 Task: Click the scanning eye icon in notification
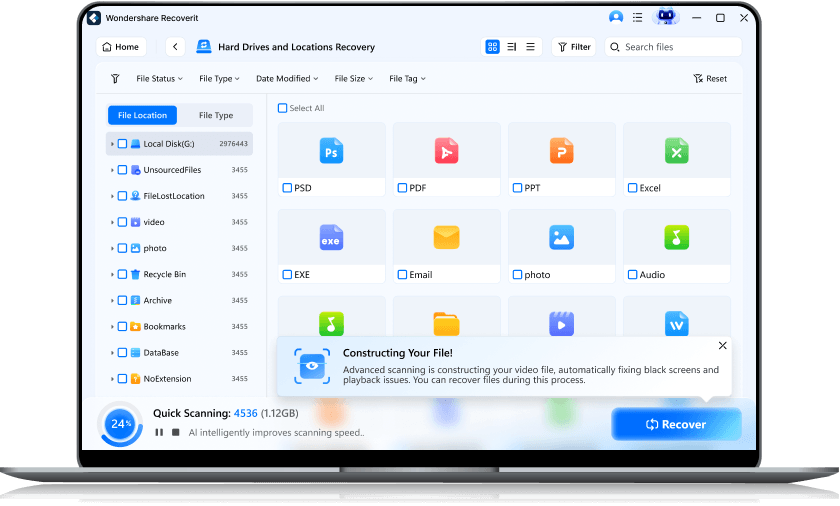coord(312,366)
